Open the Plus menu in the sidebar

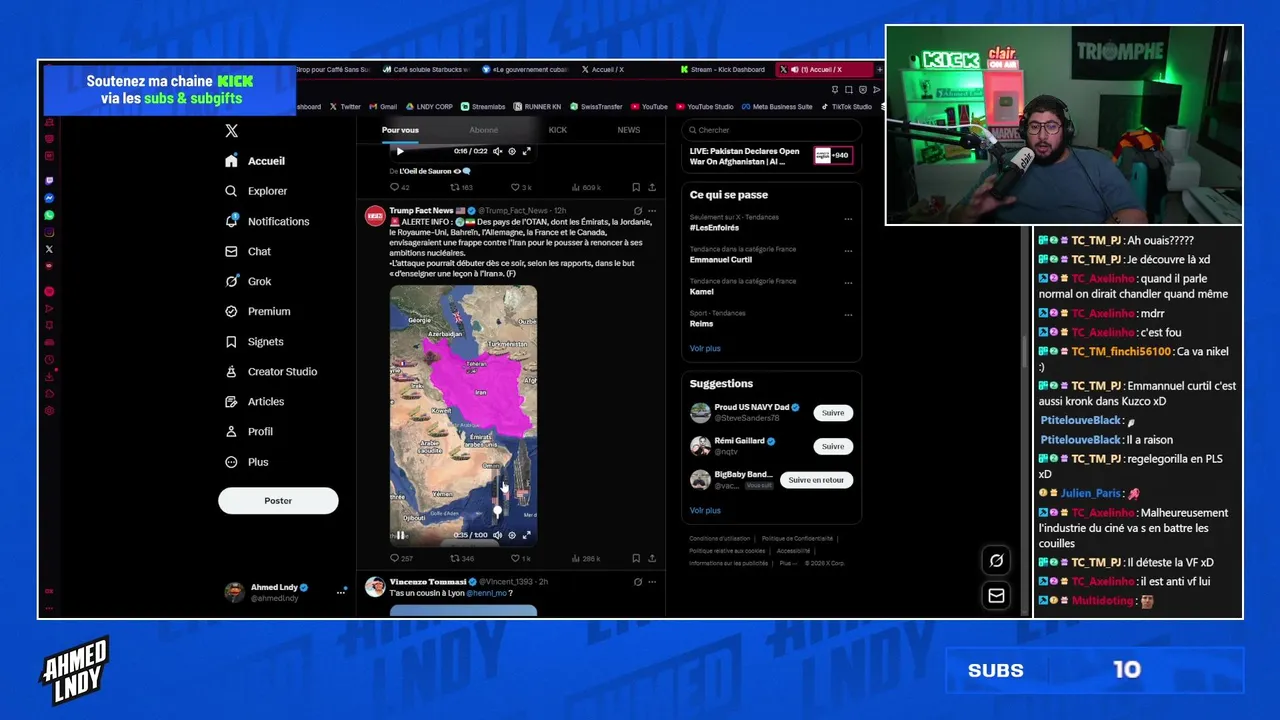coord(247,462)
